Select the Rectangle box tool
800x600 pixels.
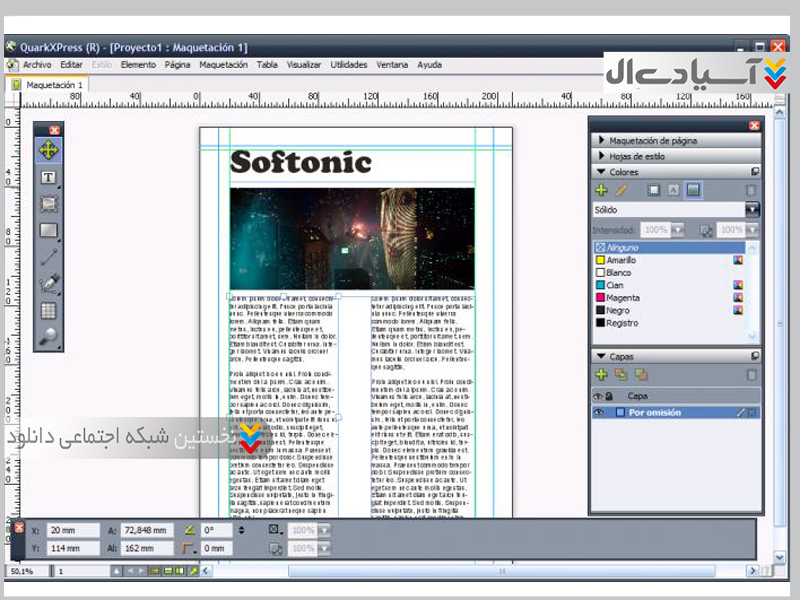(48, 231)
